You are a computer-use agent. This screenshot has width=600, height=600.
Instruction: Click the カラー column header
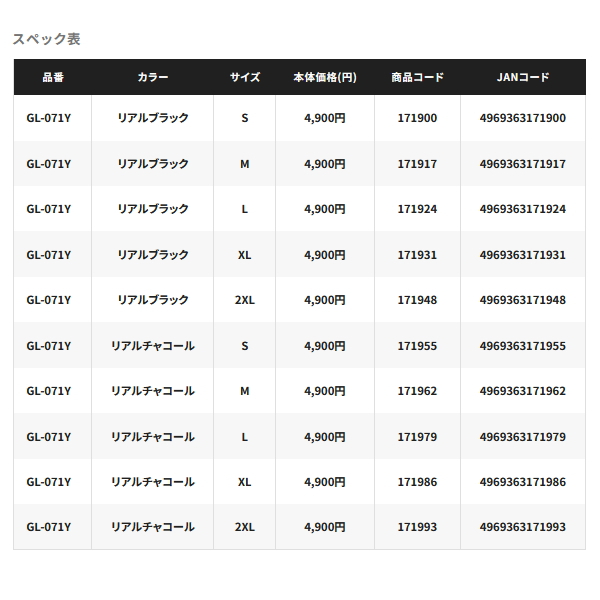click(153, 77)
